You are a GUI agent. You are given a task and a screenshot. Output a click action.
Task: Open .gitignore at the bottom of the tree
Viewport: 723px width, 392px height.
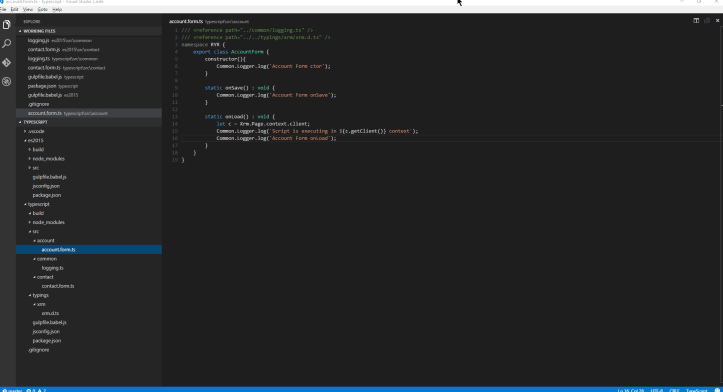89,350
